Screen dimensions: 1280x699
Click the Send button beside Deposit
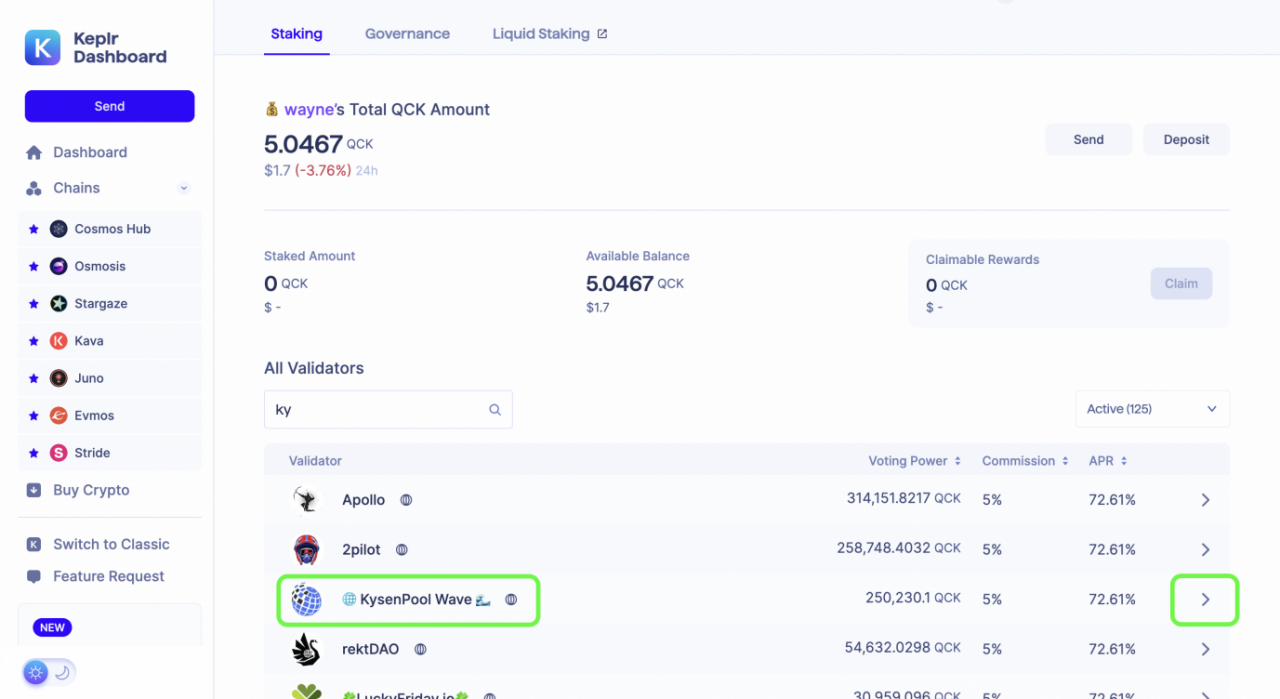(x=1089, y=140)
